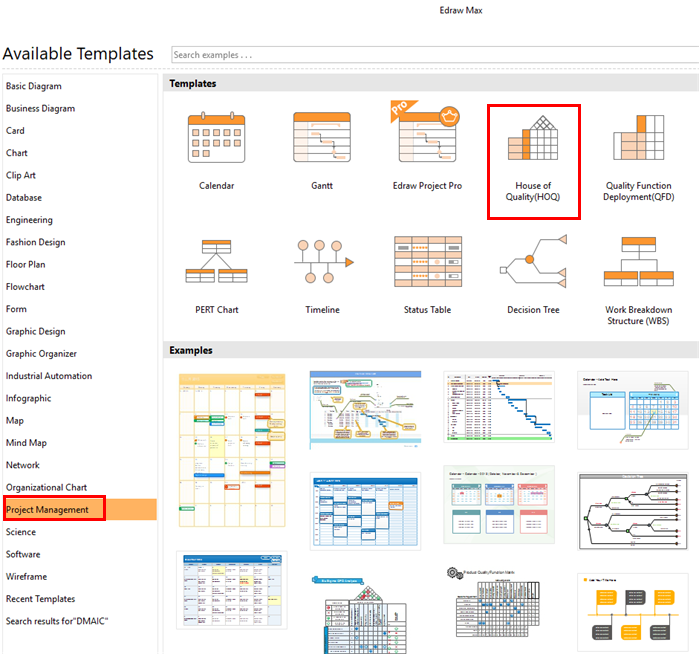Image resolution: width=699 pixels, height=654 pixels.
Task: Choose Clip Art category
Action: 21,175
